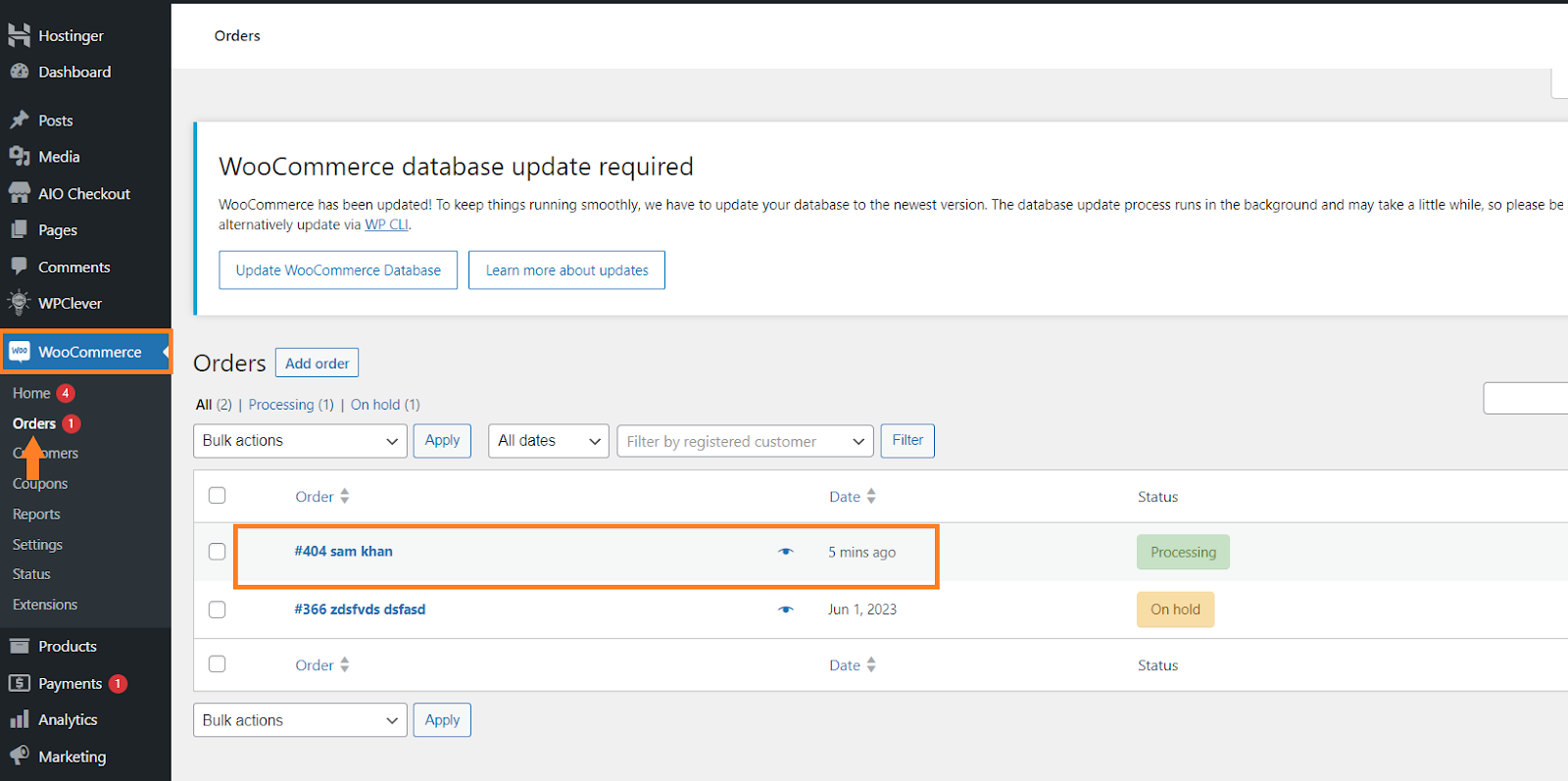The width and height of the screenshot is (1568, 781).
Task: Click Processing status badge
Action: point(1183,553)
